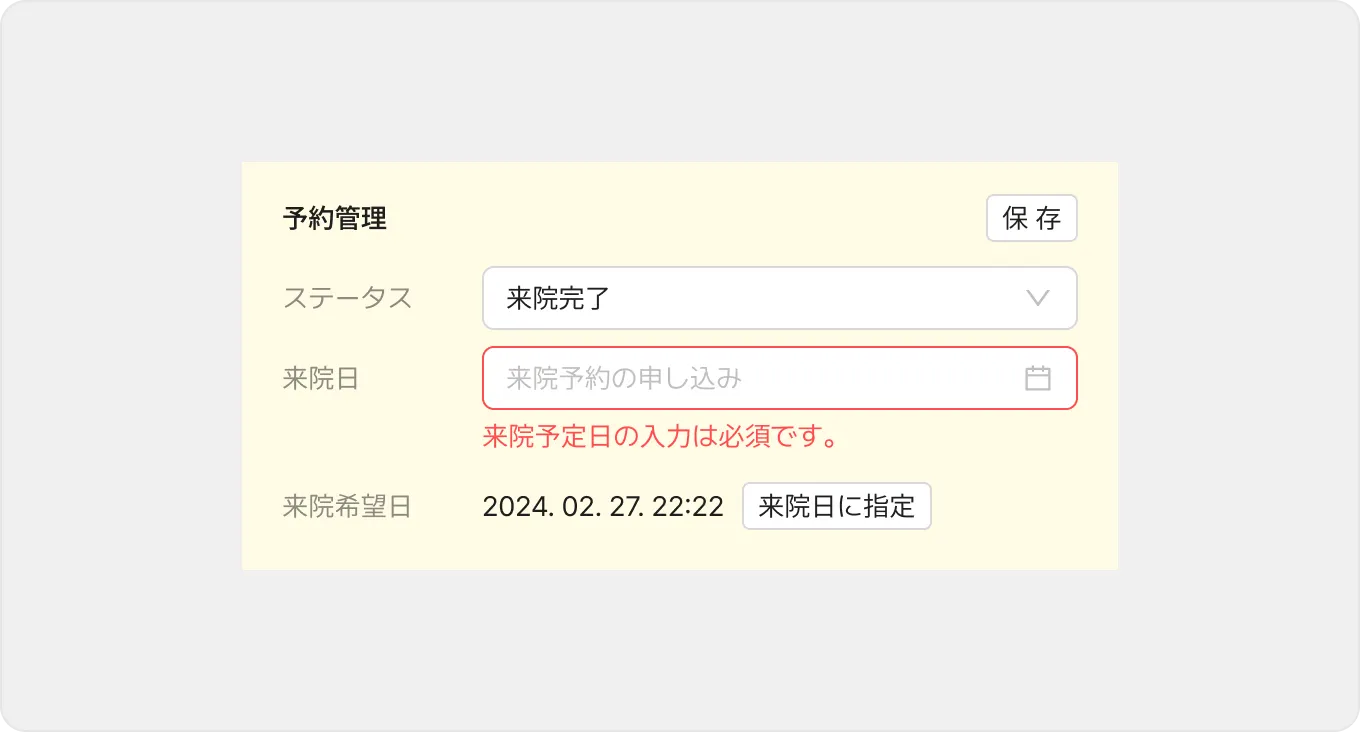Screen dimensions: 1360x732
Task: Click the 保存 button
Action: click(1031, 218)
